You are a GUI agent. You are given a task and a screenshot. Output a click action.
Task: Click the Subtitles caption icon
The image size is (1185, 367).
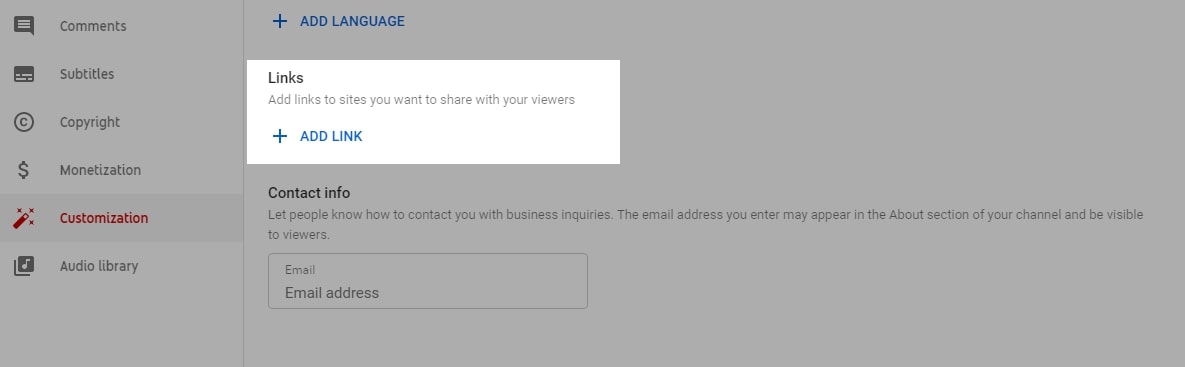[23, 74]
